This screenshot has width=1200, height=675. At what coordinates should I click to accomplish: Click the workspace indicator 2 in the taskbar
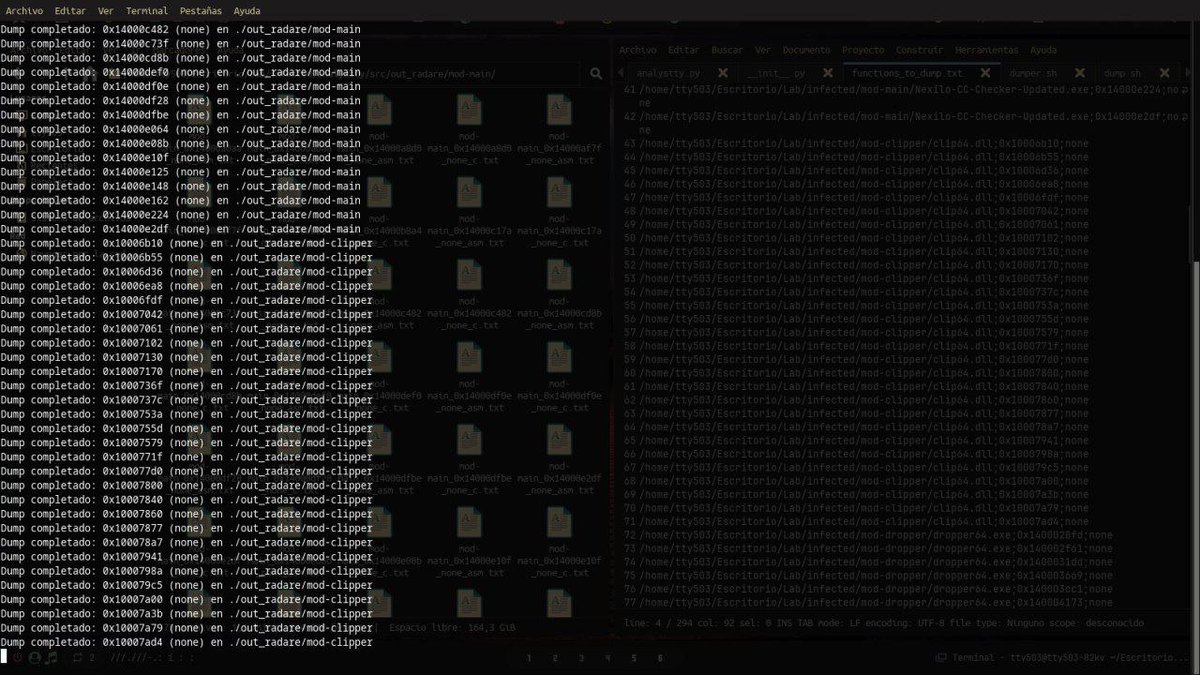click(92, 658)
